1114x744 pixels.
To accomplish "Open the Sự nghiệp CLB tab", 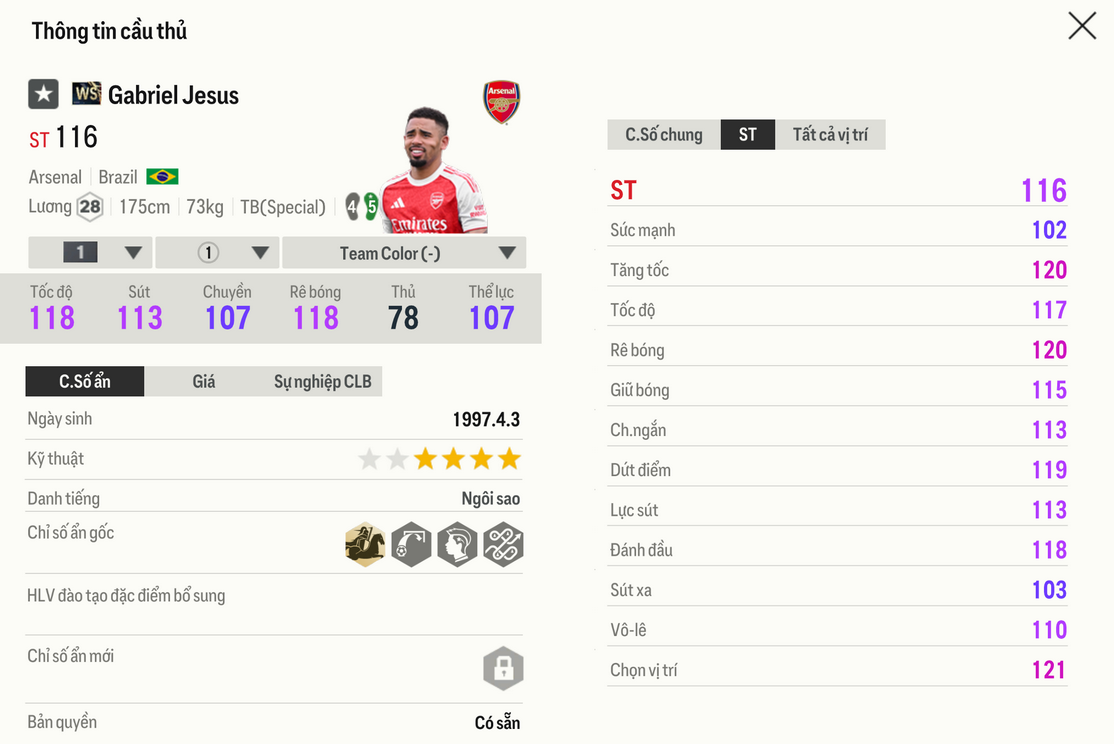I will pyautogui.click(x=322, y=381).
